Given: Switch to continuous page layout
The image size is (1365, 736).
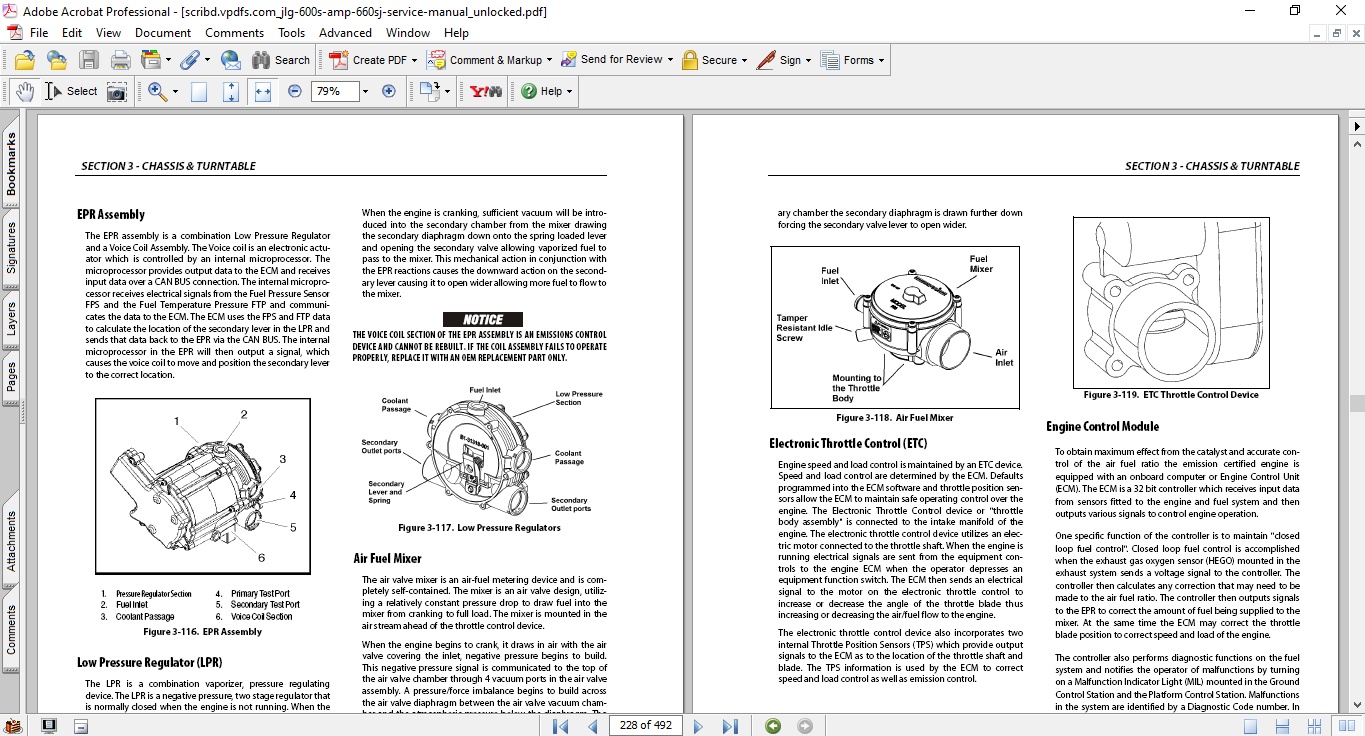Looking at the screenshot, I should (x=1284, y=725).
